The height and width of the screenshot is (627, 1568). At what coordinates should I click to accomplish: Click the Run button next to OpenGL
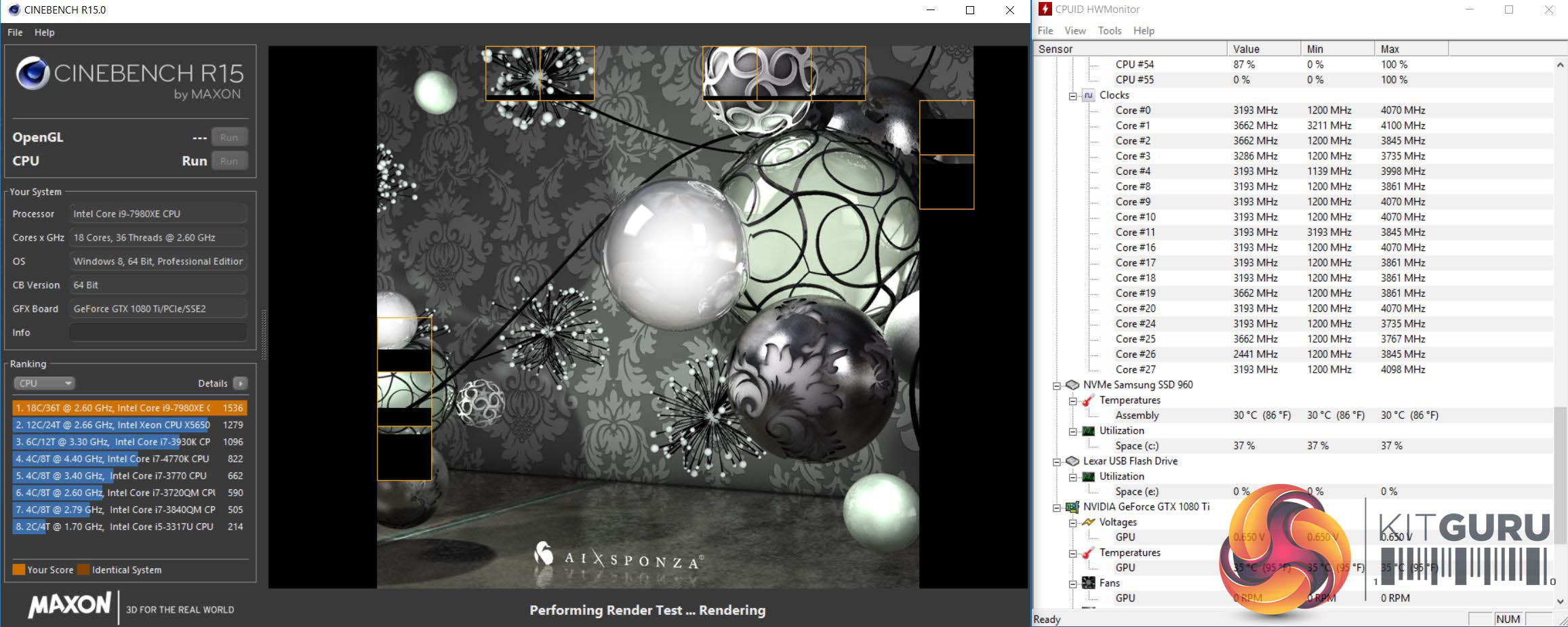tap(229, 138)
